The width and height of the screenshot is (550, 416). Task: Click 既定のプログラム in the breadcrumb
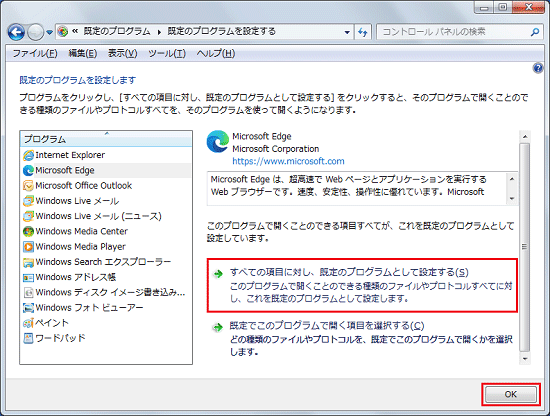(x=117, y=31)
